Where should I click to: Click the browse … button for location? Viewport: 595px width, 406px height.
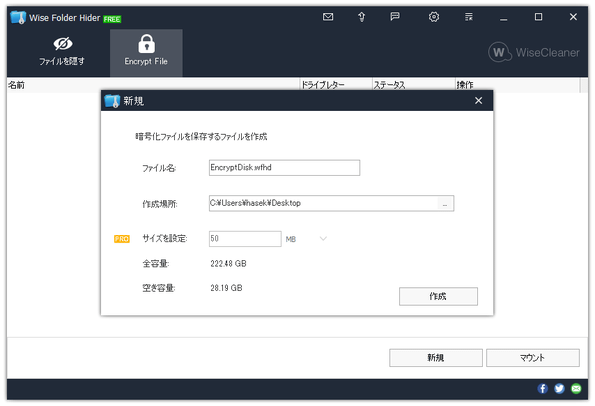coord(445,204)
